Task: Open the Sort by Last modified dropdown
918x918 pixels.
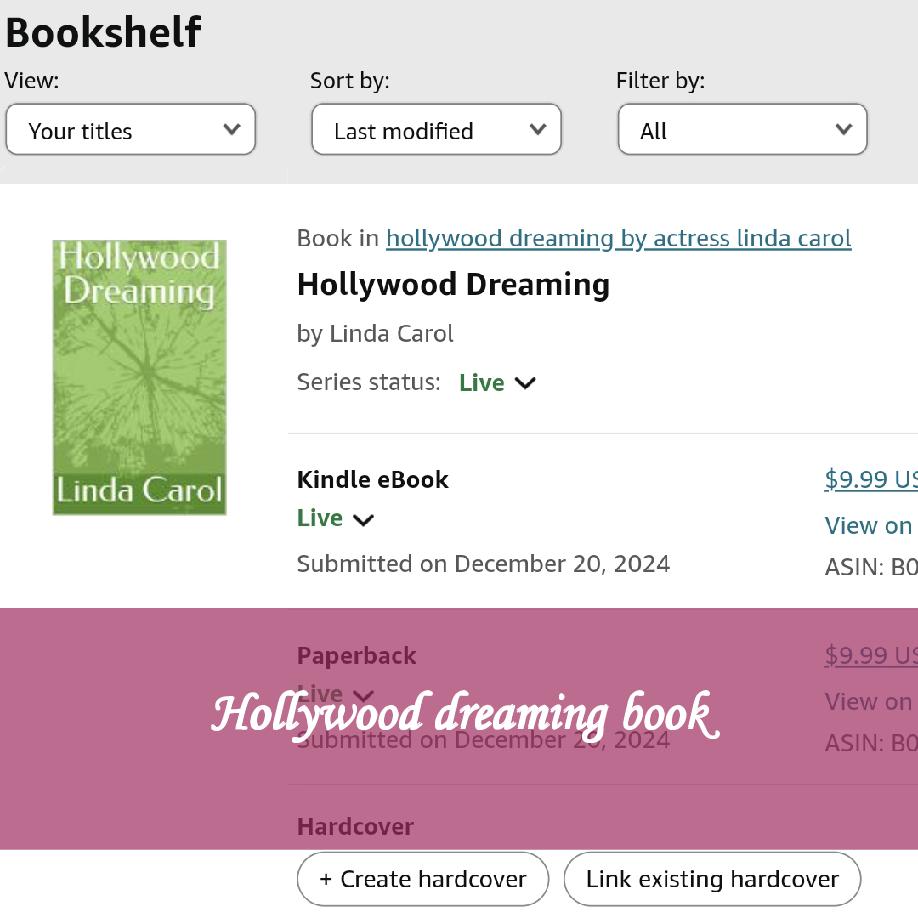Action: click(436, 130)
